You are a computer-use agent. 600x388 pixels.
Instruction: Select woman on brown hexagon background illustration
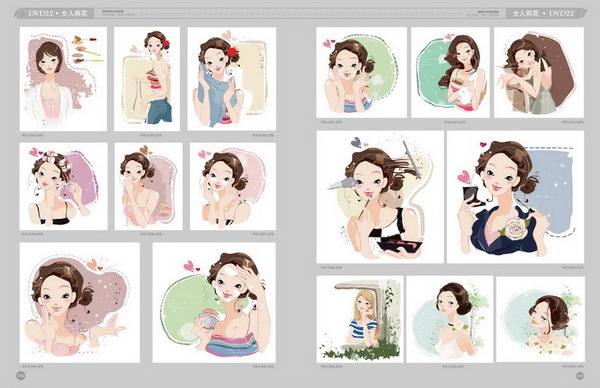539,72
